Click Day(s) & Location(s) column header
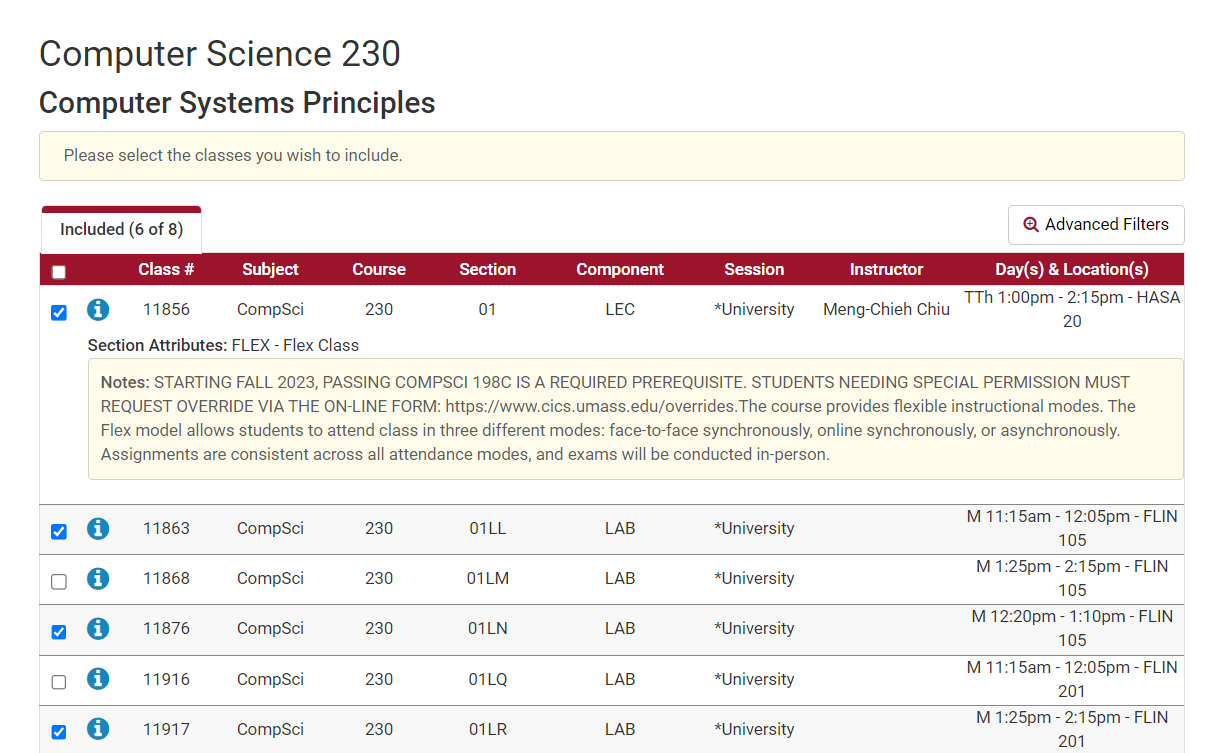The height and width of the screenshot is (753, 1209). [1072, 269]
